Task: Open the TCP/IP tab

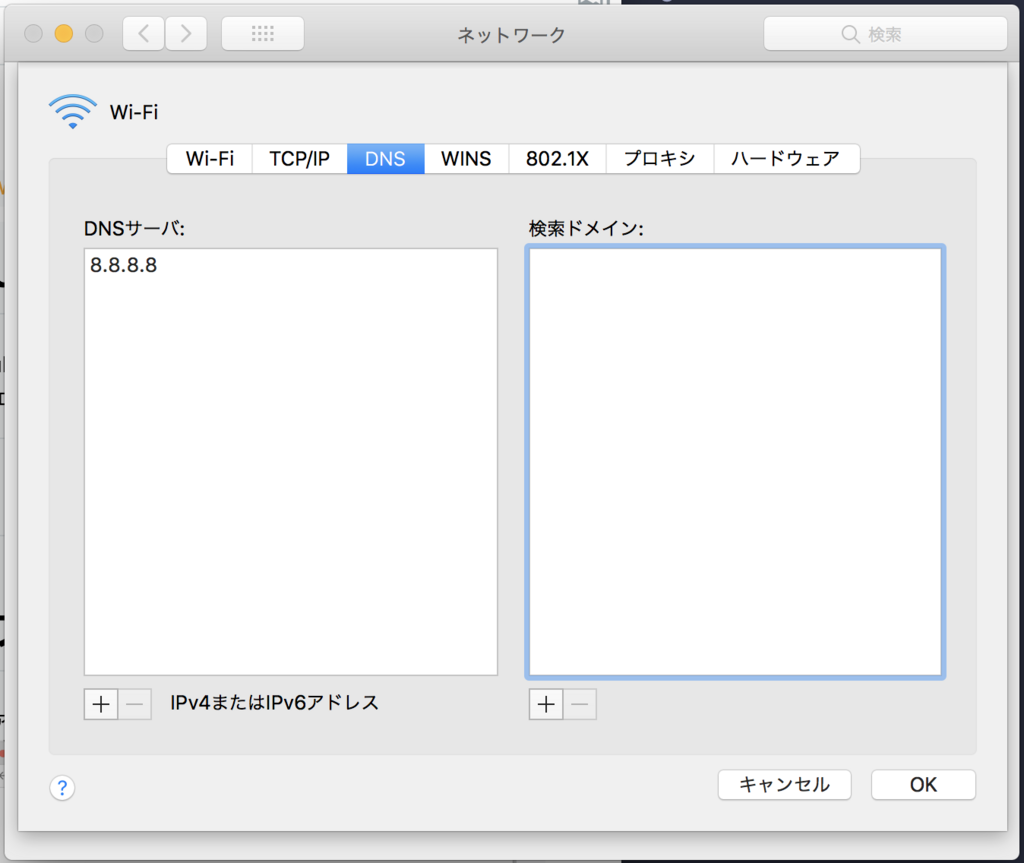Action: 300,159
